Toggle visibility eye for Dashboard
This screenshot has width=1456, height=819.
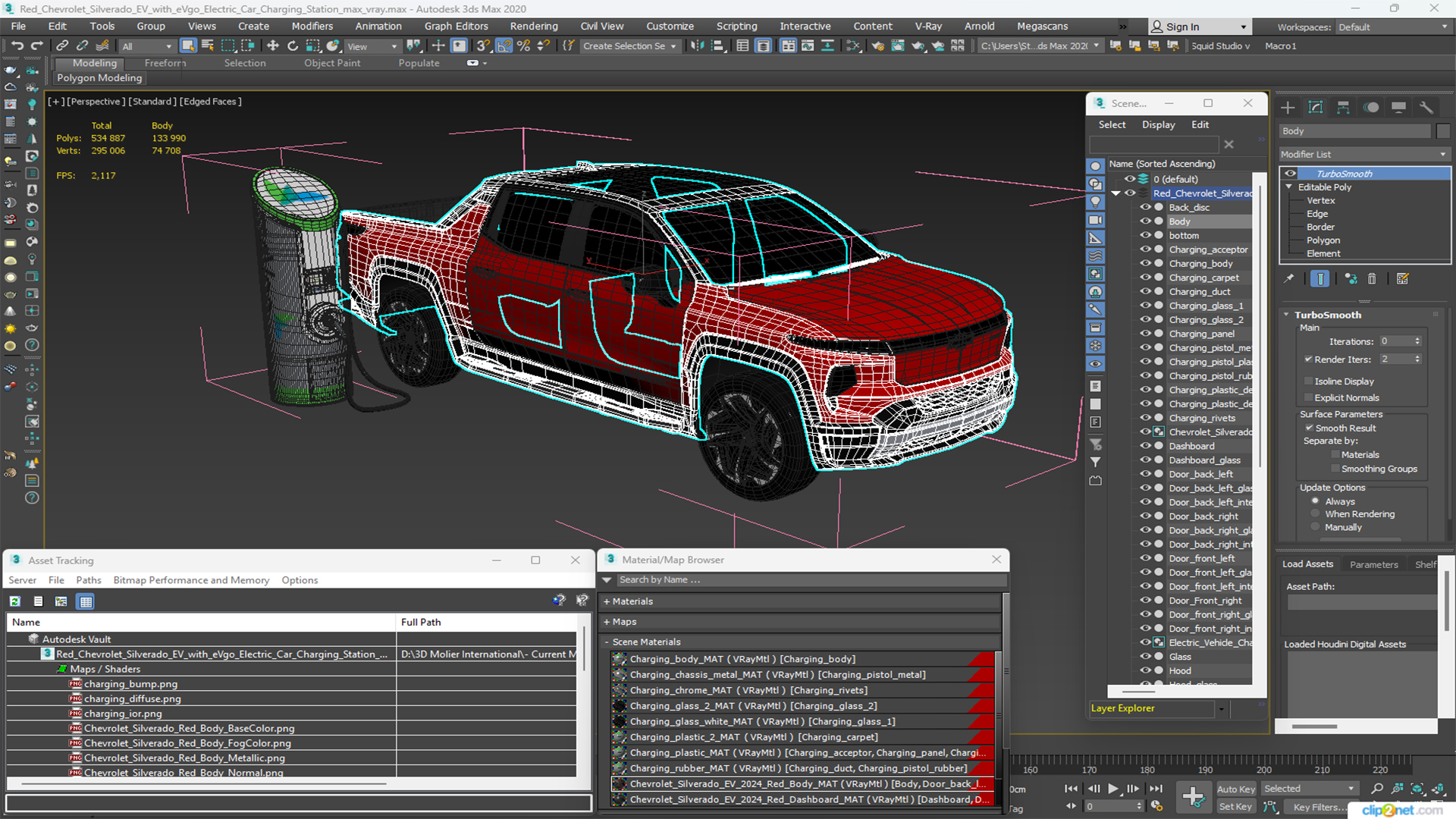(x=1145, y=446)
